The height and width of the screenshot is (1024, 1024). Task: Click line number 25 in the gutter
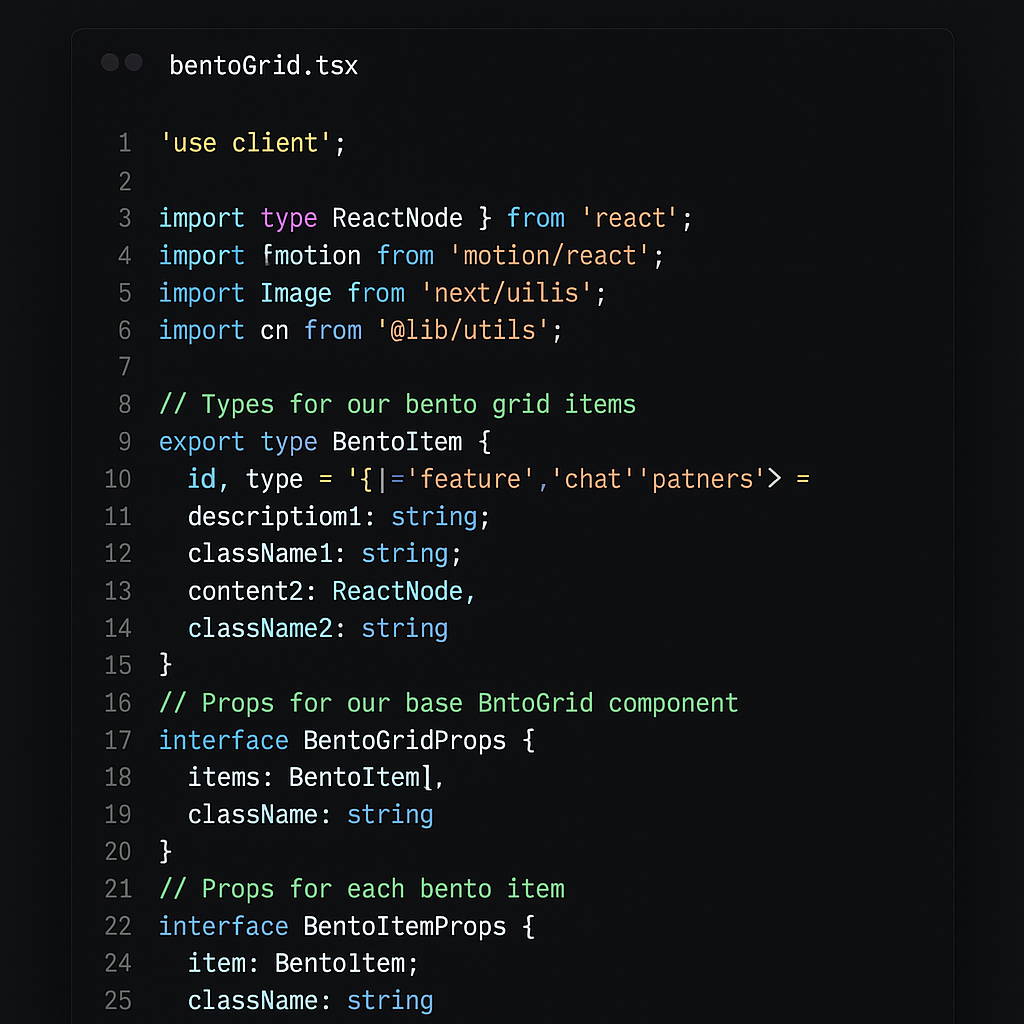[118, 1000]
